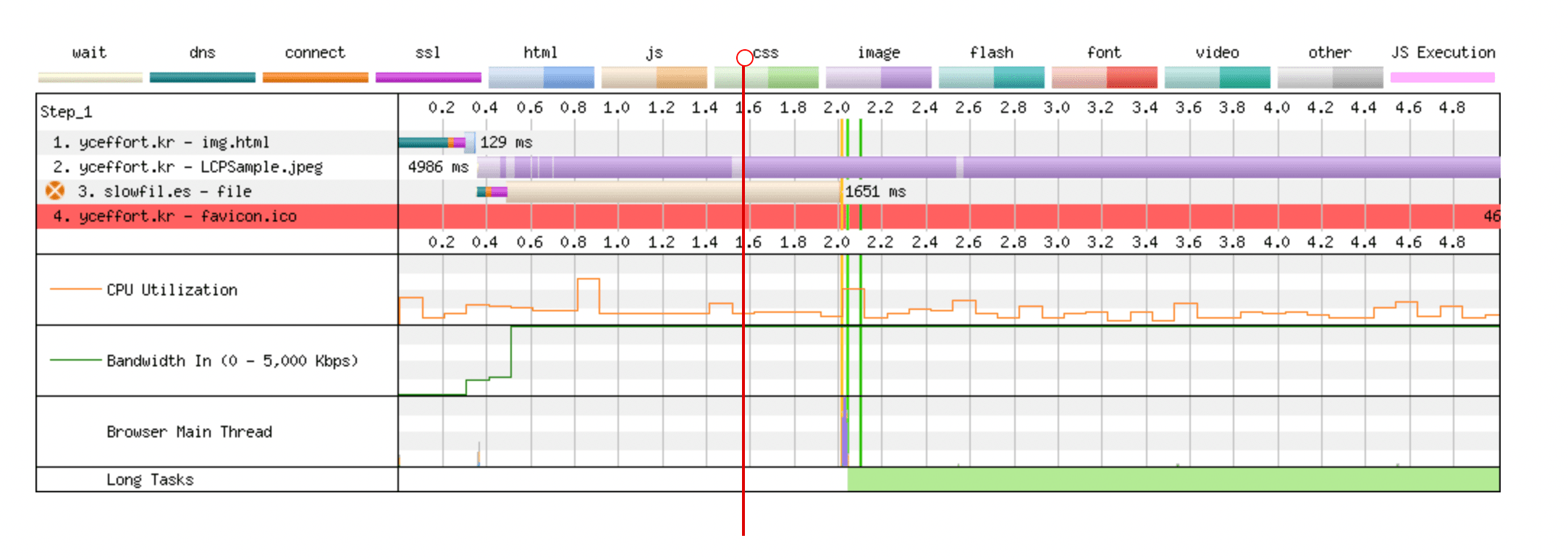
Task: Click the tan slowfil.es 1651 ms bar
Action: coord(673,192)
